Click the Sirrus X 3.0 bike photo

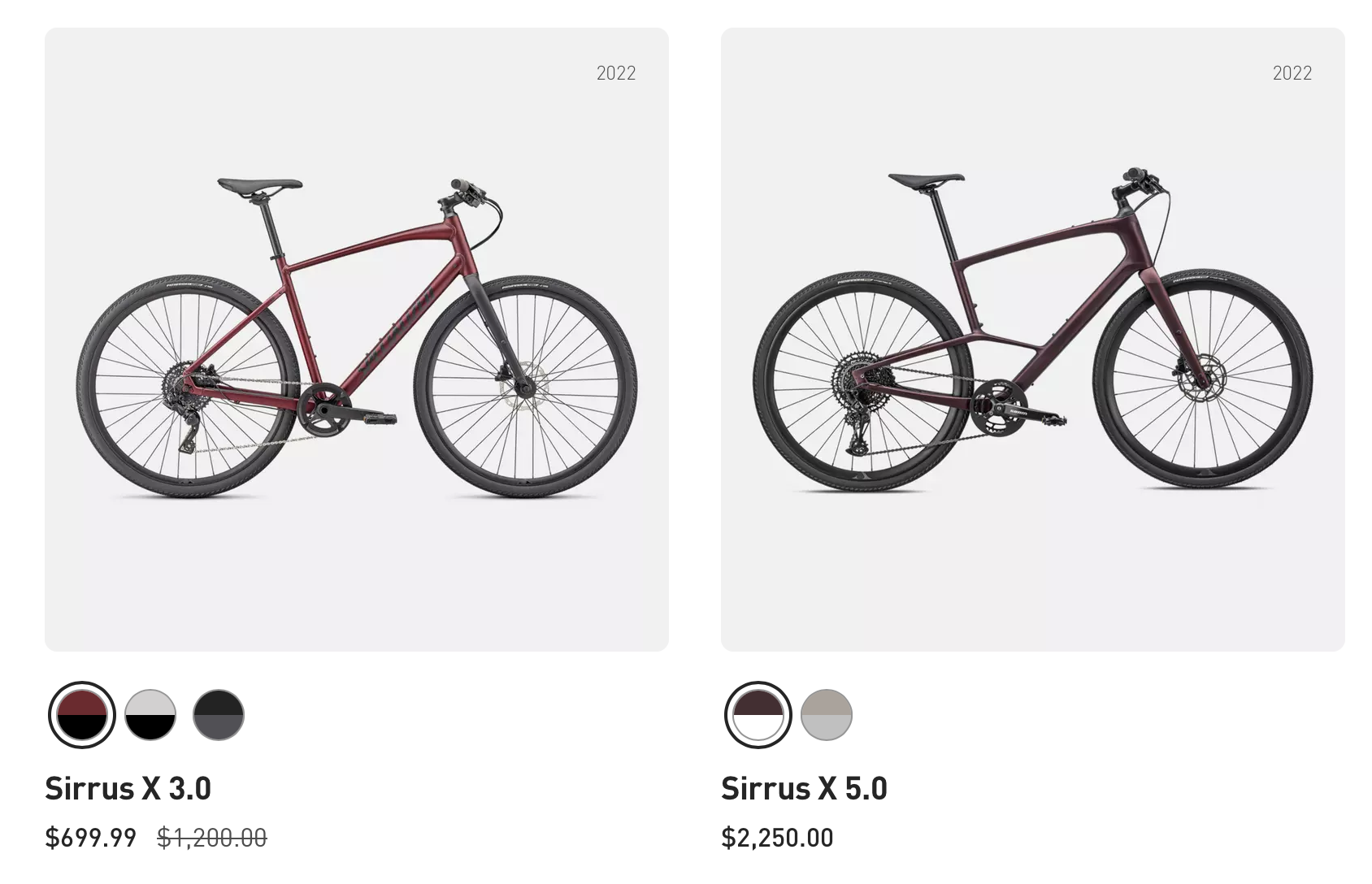[x=357, y=340]
